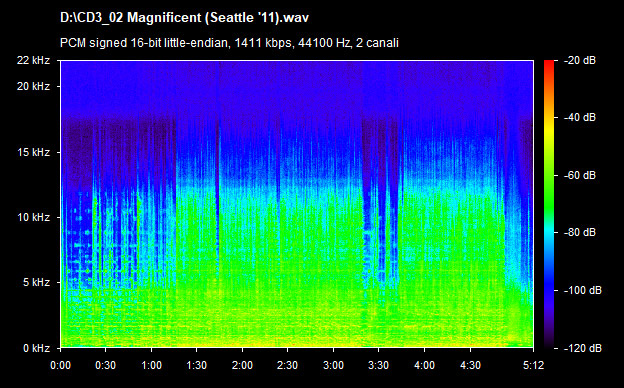Click the 0 kHz frequency axis label

click(36, 348)
